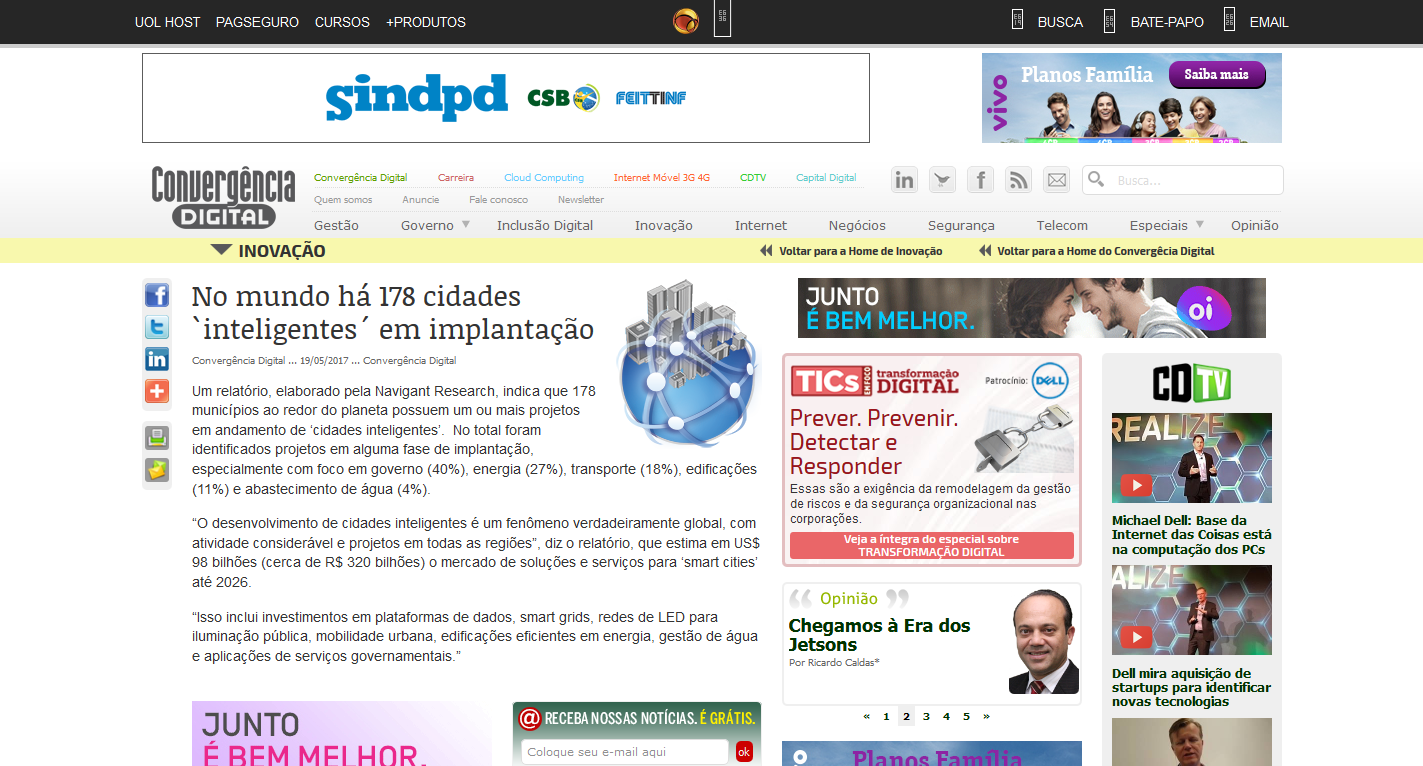Click PAGSEGURO link
Viewport: 1423px width, 766px height.
[x=257, y=22]
